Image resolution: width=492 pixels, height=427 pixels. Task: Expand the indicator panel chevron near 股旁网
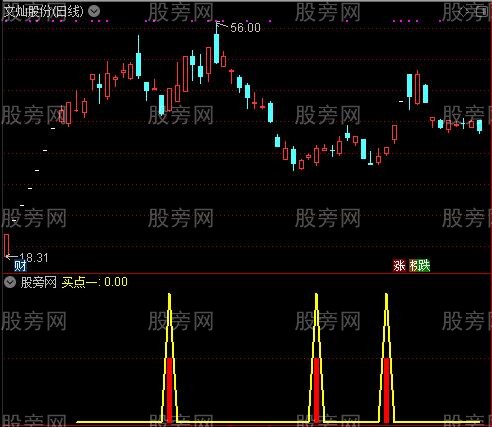[x=10, y=282]
